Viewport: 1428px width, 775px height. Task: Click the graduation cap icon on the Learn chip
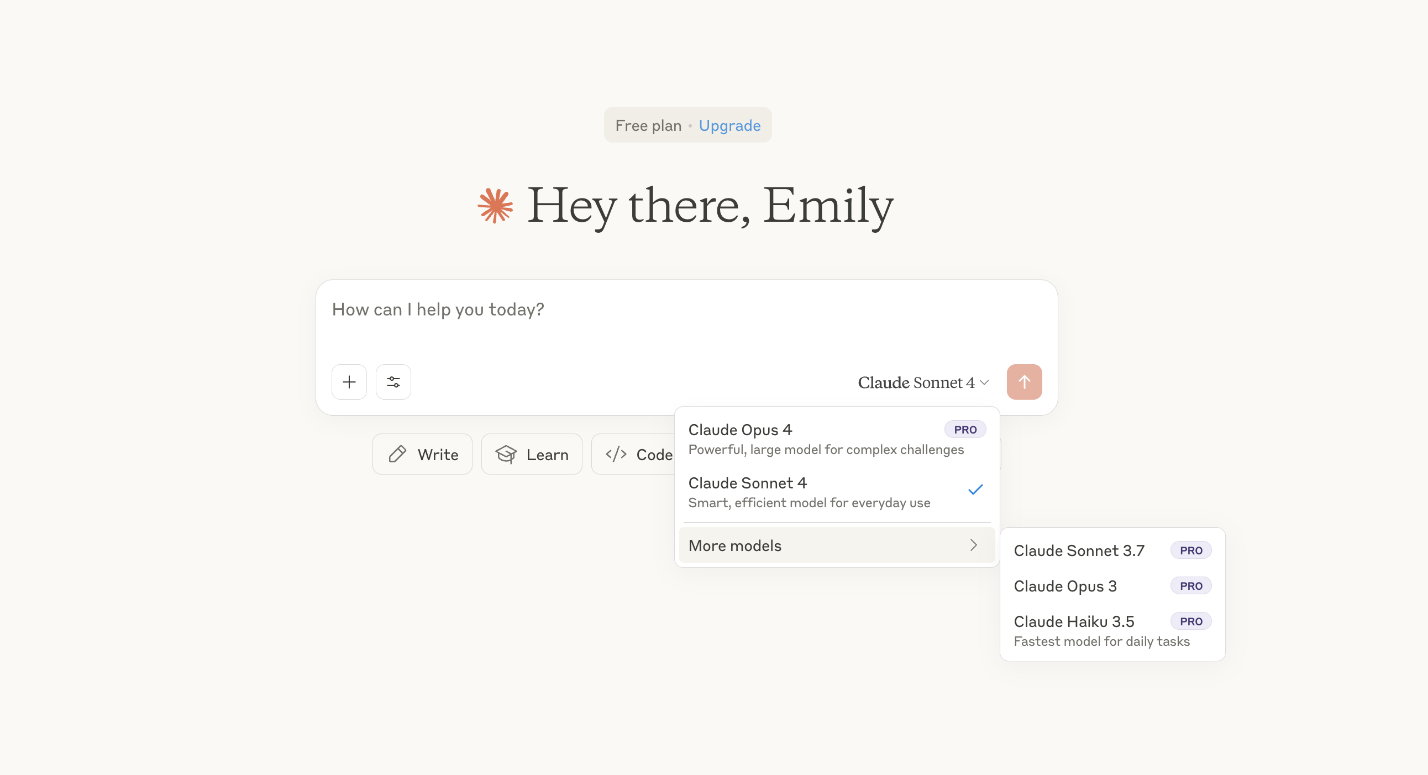[x=506, y=454]
